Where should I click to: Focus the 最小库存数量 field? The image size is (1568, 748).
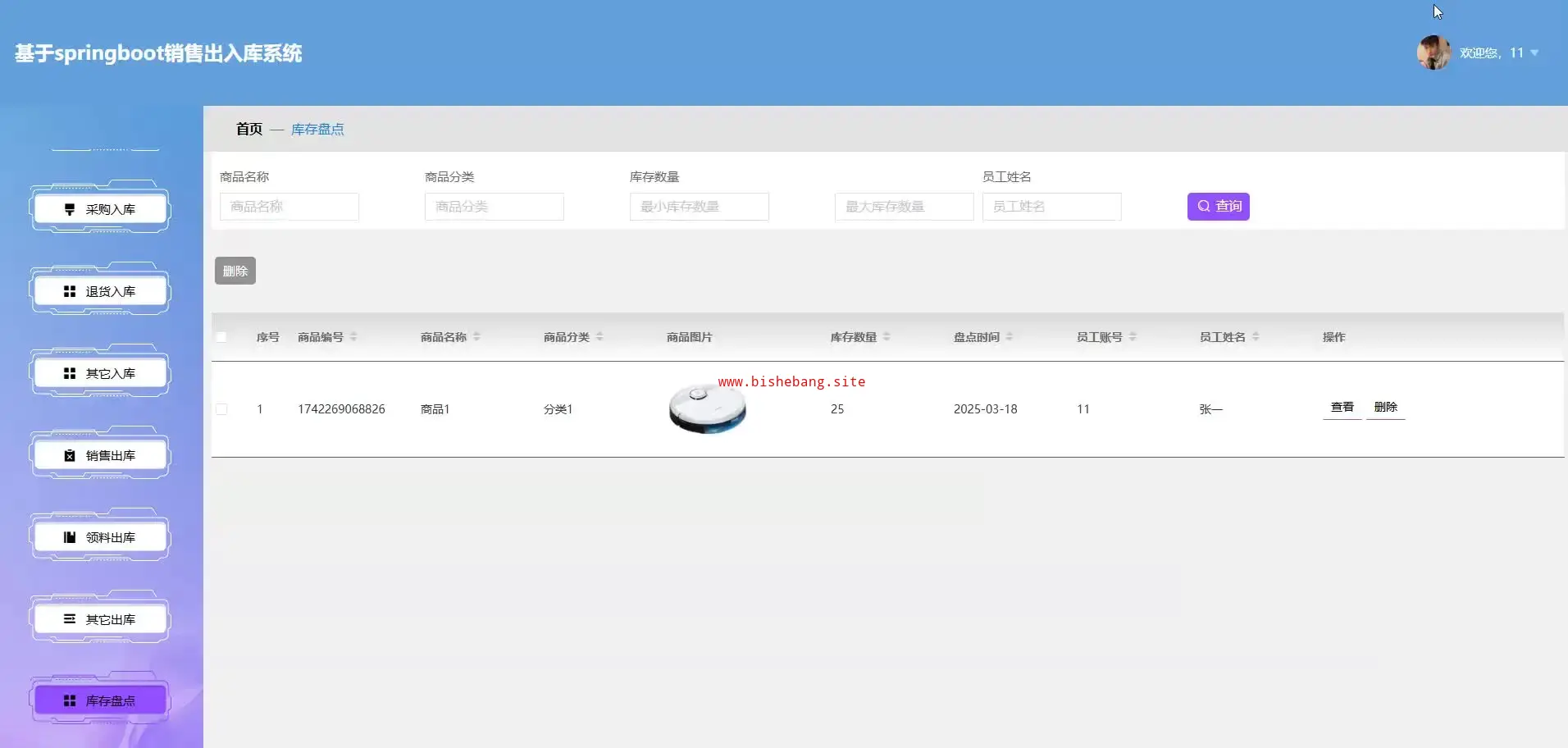click(x=700, y=207)
